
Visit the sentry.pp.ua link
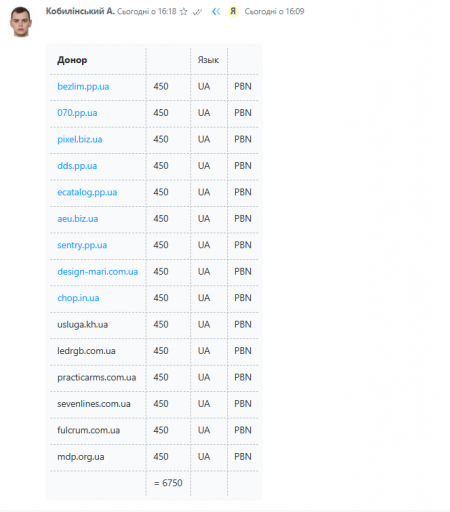click(82, 245)
